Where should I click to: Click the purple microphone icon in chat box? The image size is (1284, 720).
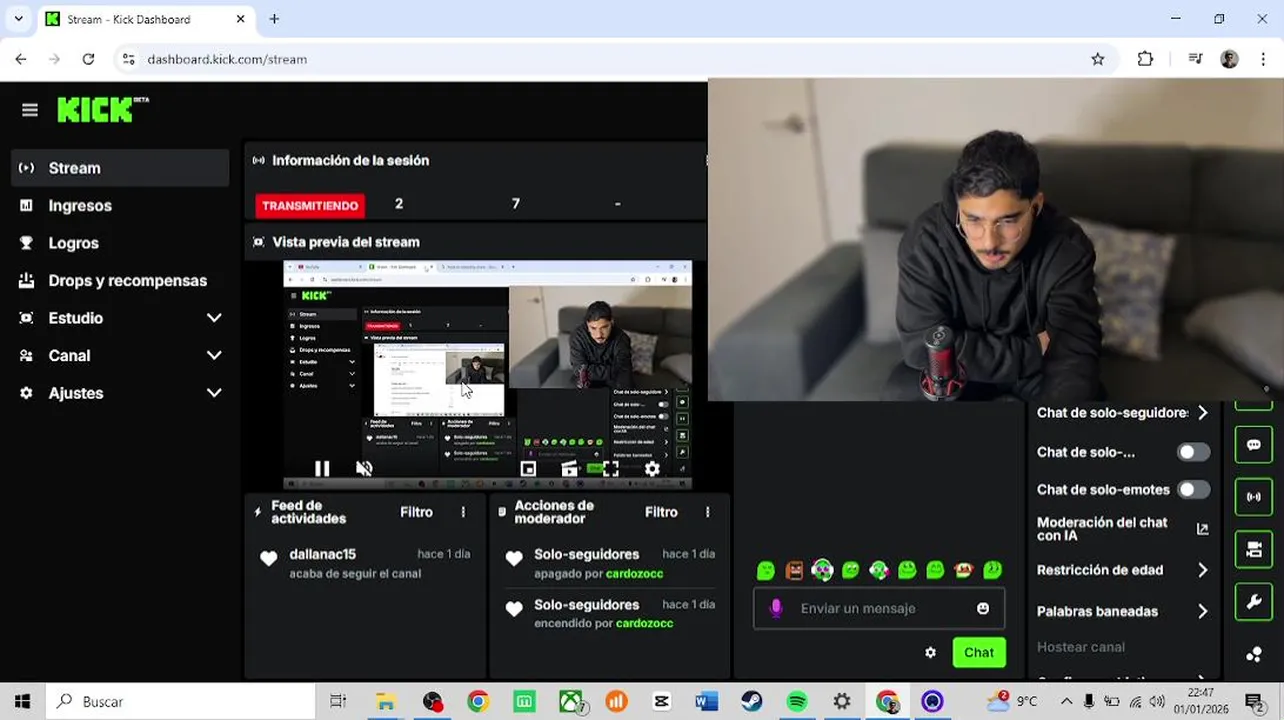pyautogui.click(x=775, y=608)
